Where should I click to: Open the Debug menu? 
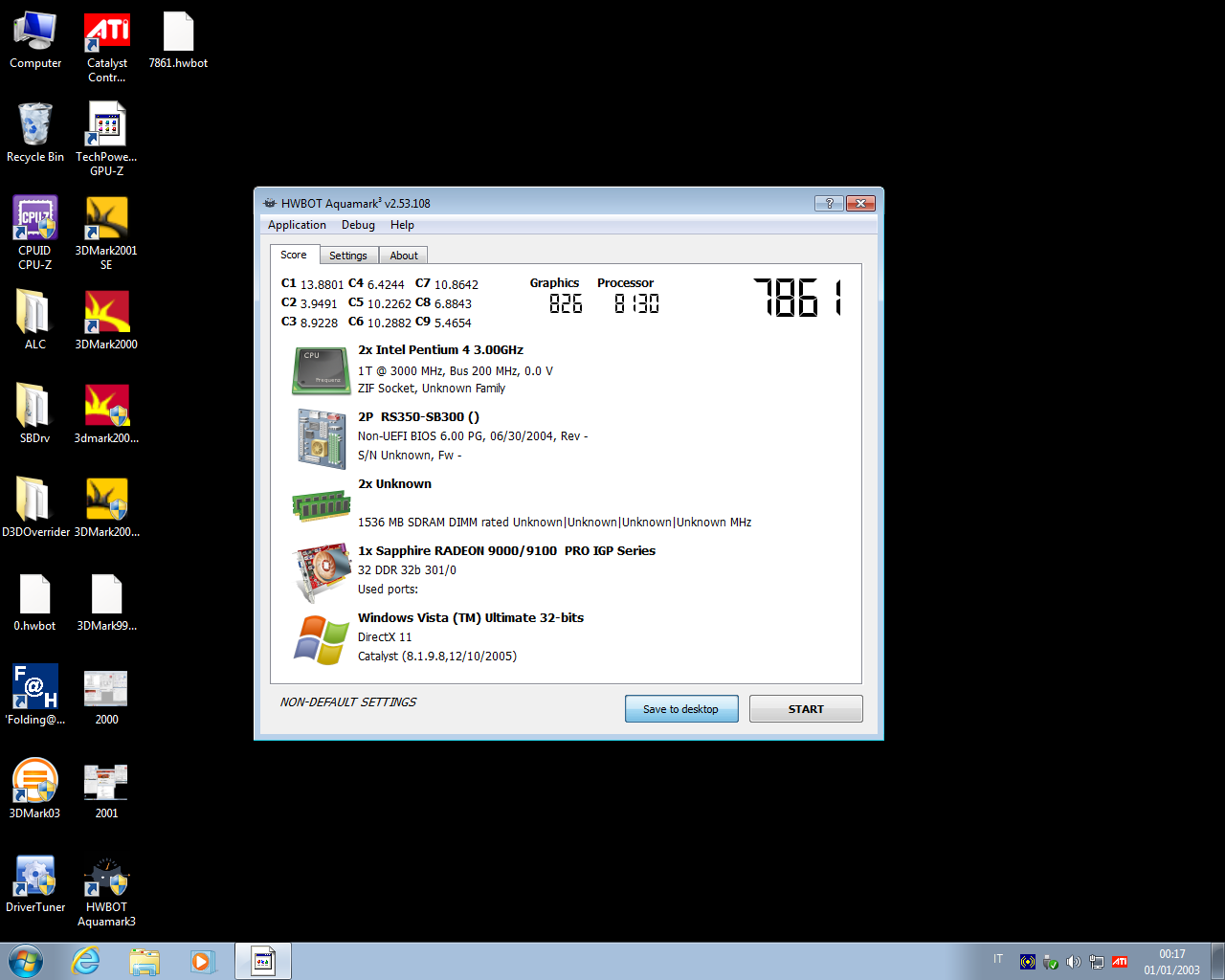pyautogui.click(x=358, y=225)
